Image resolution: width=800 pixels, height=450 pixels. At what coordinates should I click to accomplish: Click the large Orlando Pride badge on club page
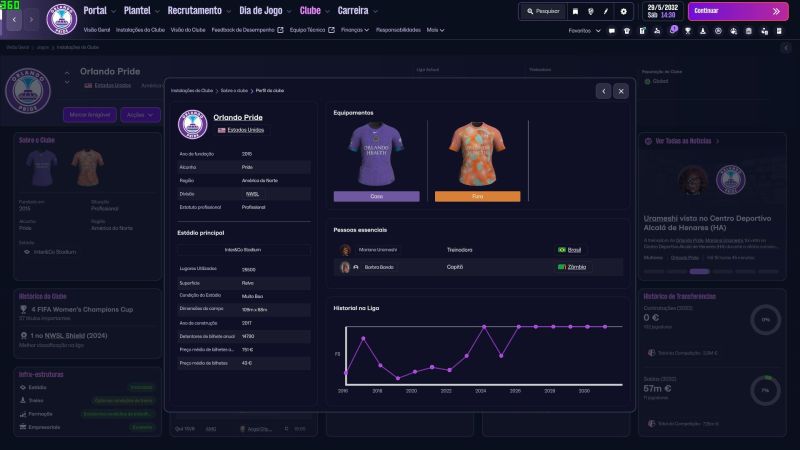tap(28, 91)
